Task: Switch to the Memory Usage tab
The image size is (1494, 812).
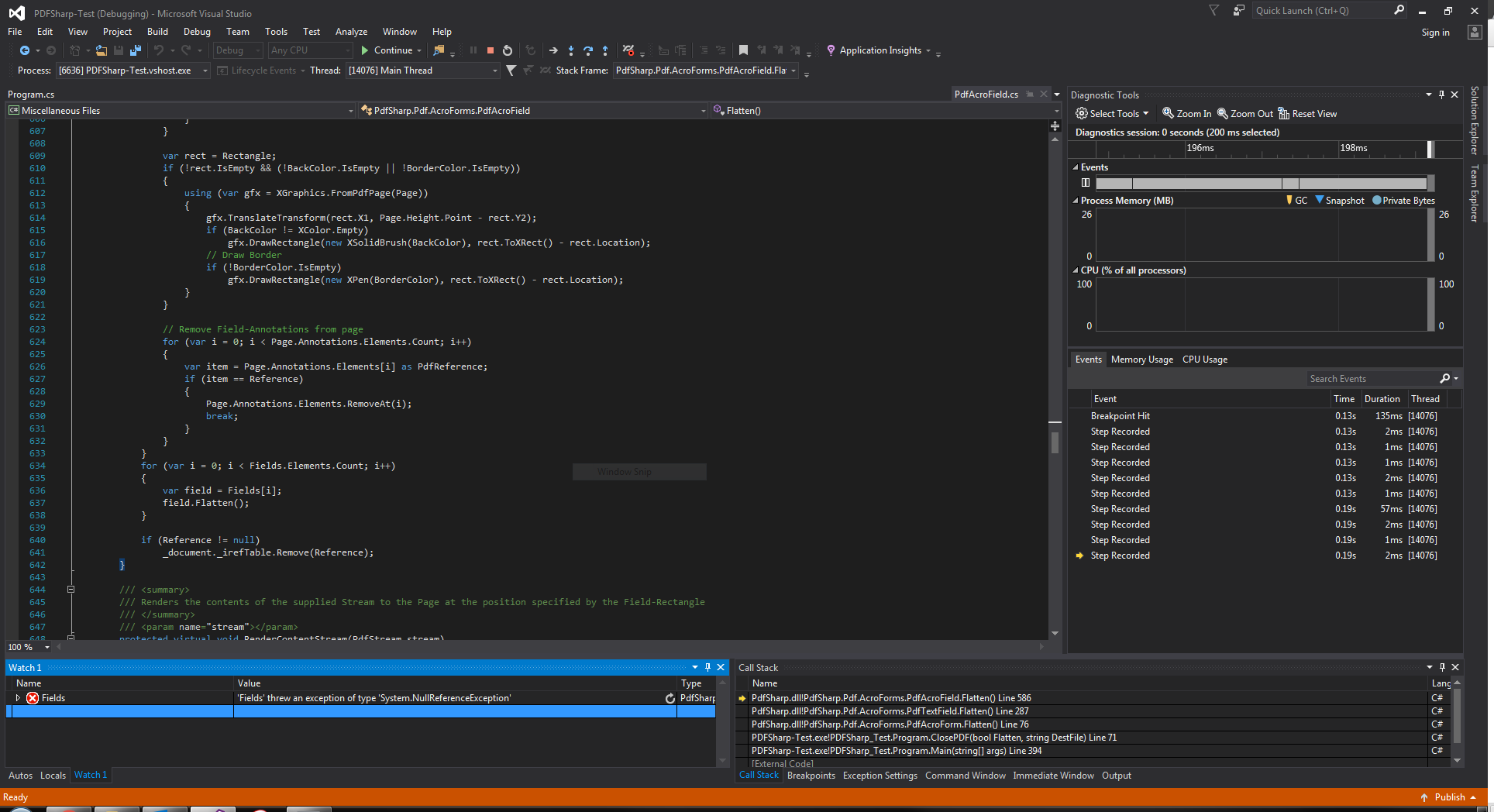Action: (x=1141, y=360)
